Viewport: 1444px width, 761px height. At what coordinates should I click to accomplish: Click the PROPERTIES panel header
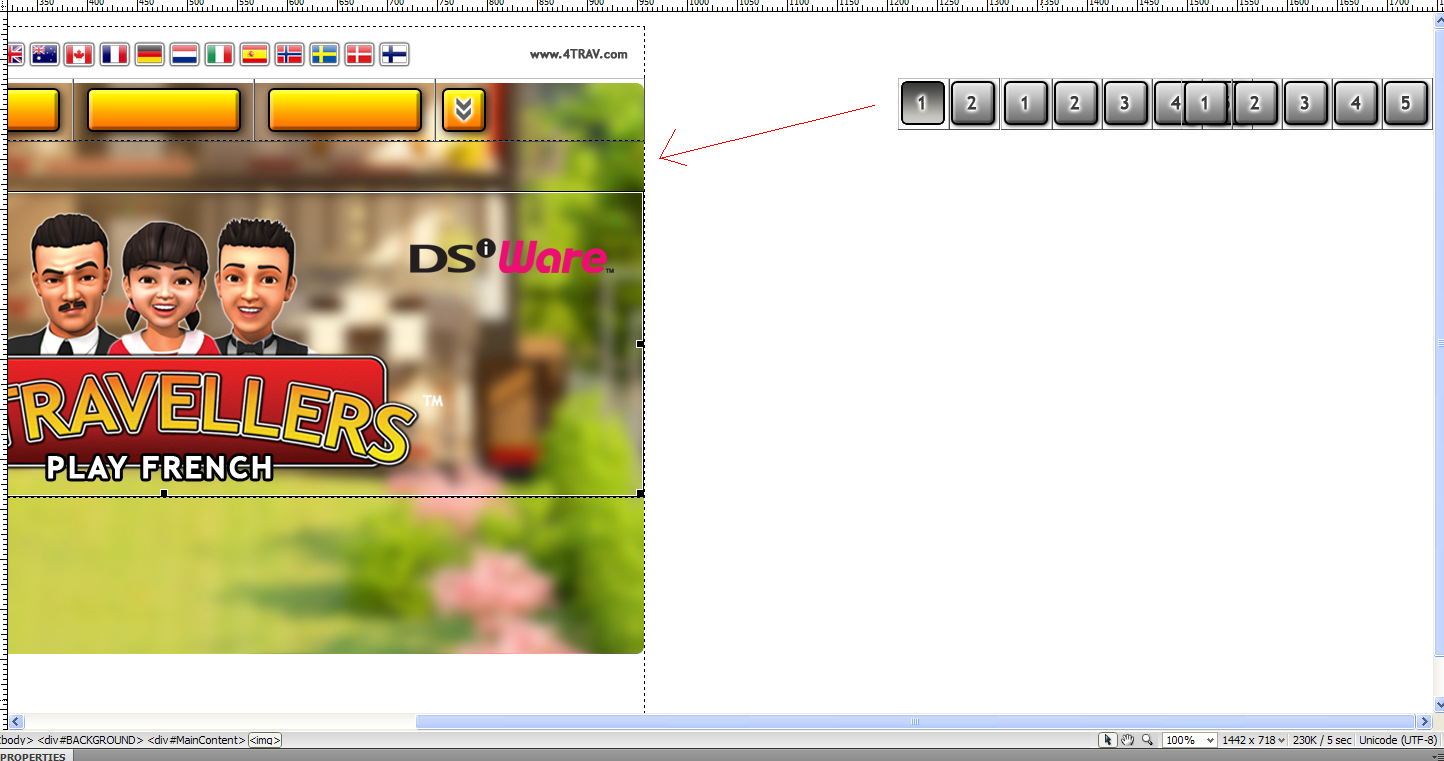click(34, 756)
